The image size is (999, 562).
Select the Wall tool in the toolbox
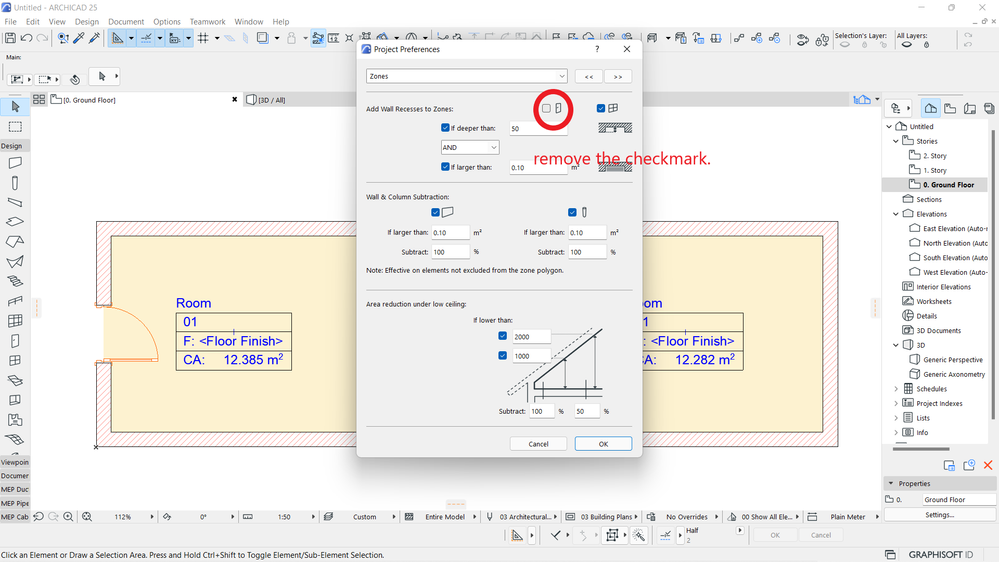click(15, 163)
